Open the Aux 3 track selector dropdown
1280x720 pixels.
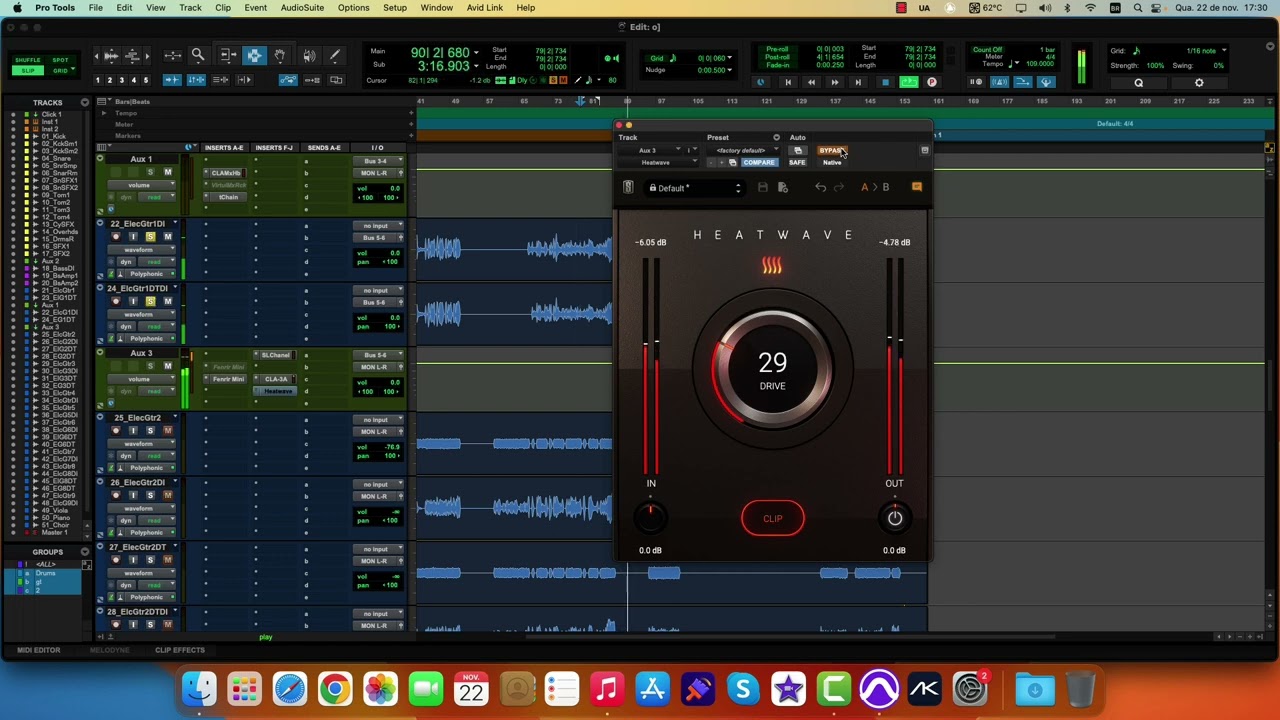pos(650,151)
